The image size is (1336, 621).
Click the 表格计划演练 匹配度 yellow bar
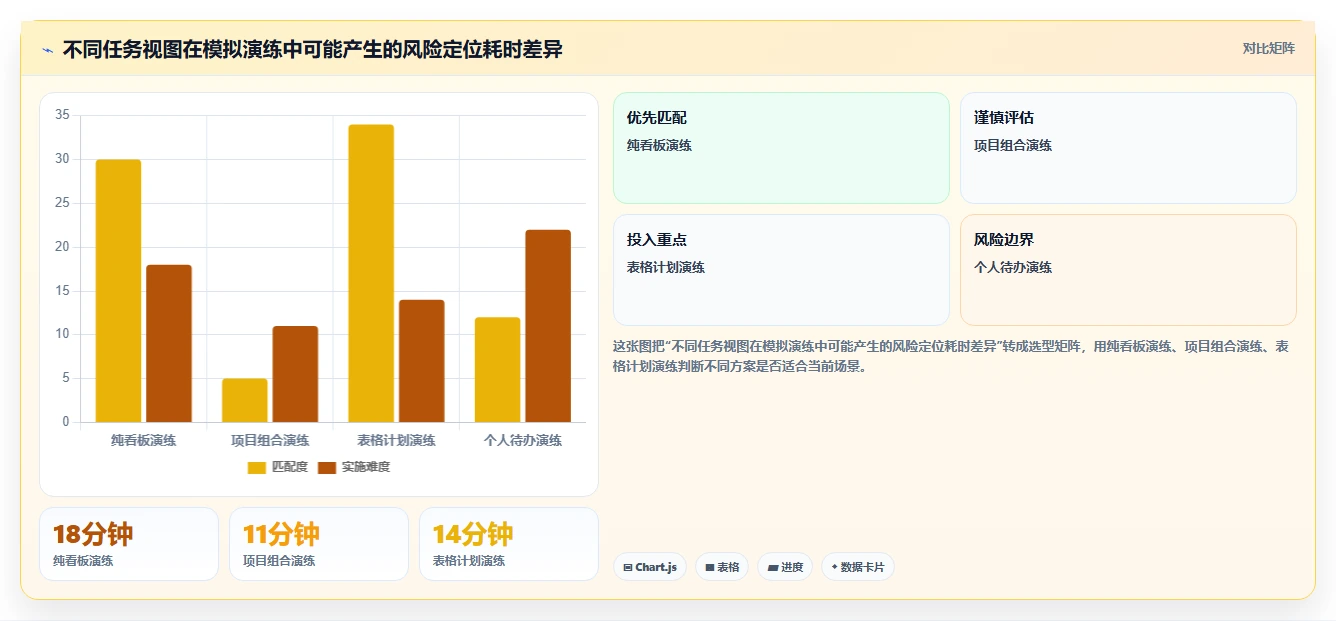371,273
